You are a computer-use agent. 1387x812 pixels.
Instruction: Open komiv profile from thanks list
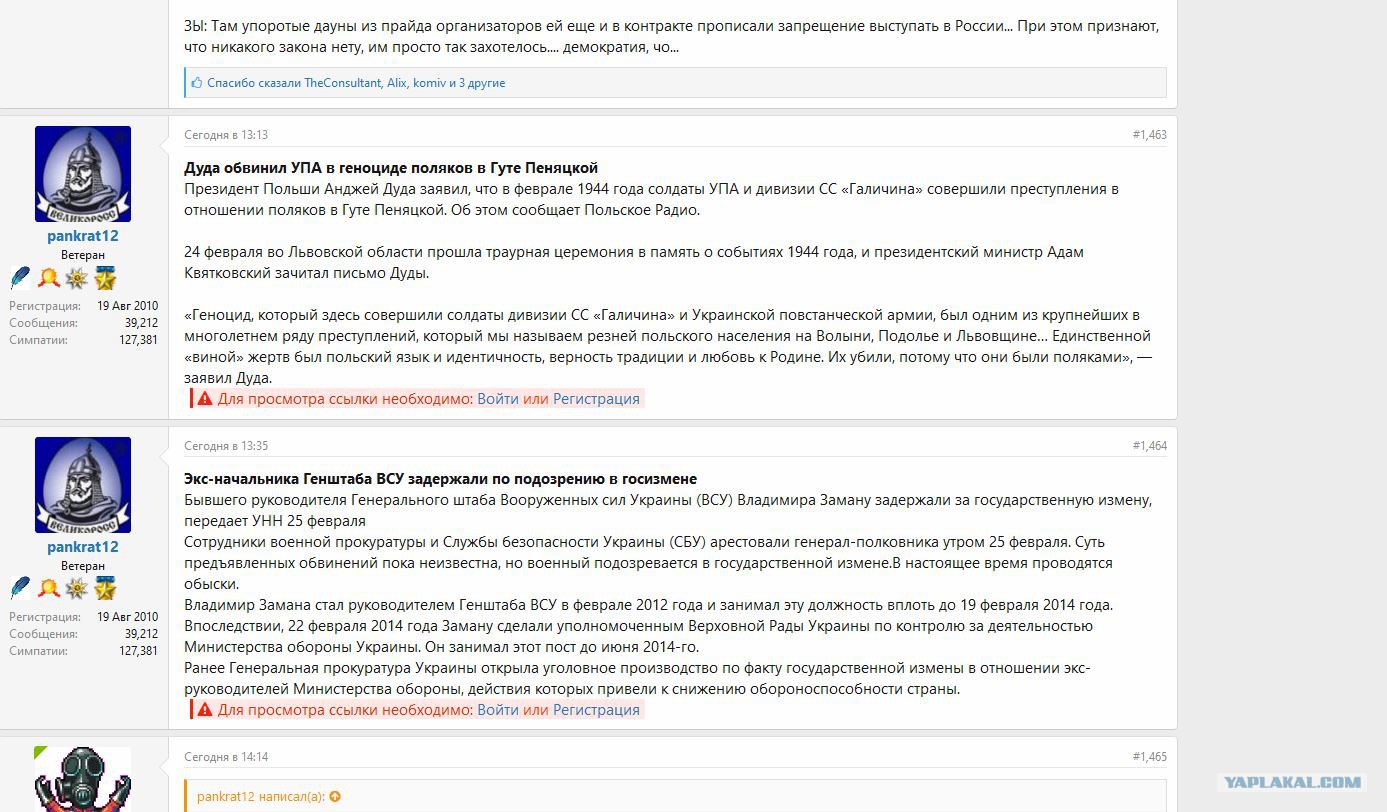click(x=429, y=83)
